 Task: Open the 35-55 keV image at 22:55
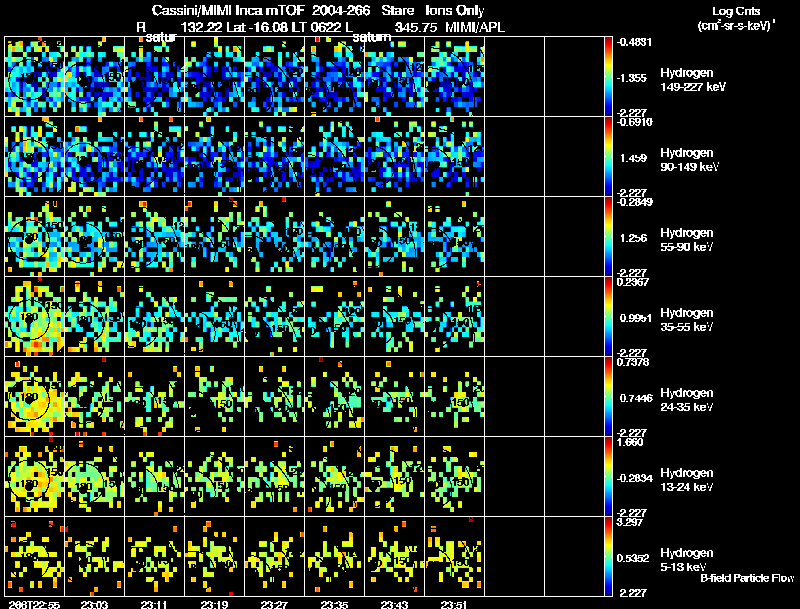[35, 316]
